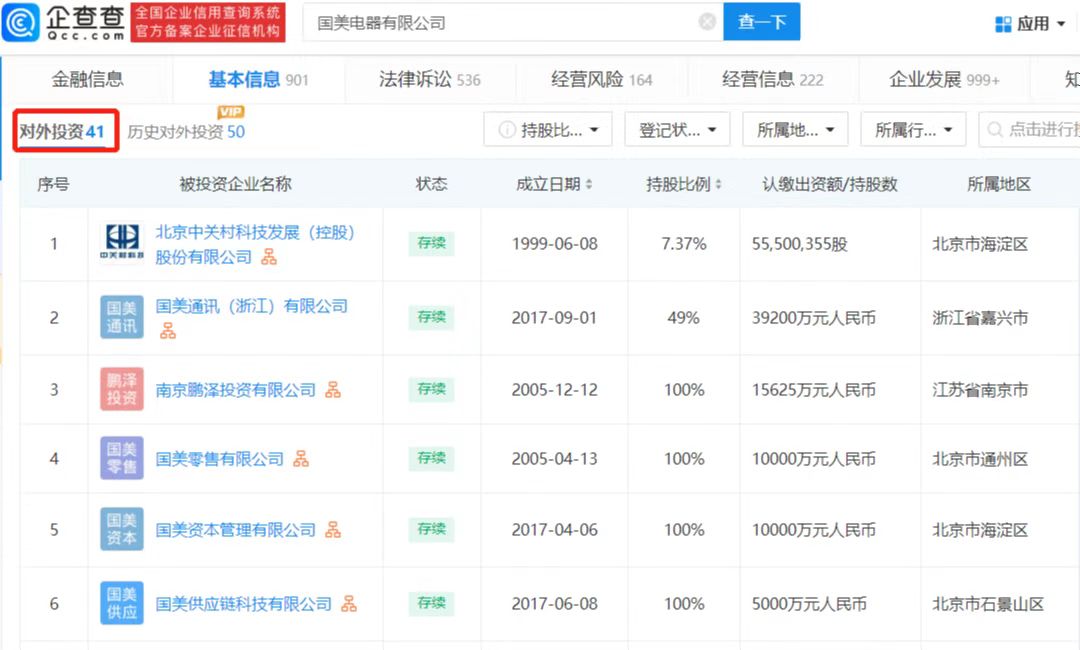Open 北京中关村科技发展 company logo
Image resolution: width=1080 pixels, height=650 pixels.
coord(122,241)
